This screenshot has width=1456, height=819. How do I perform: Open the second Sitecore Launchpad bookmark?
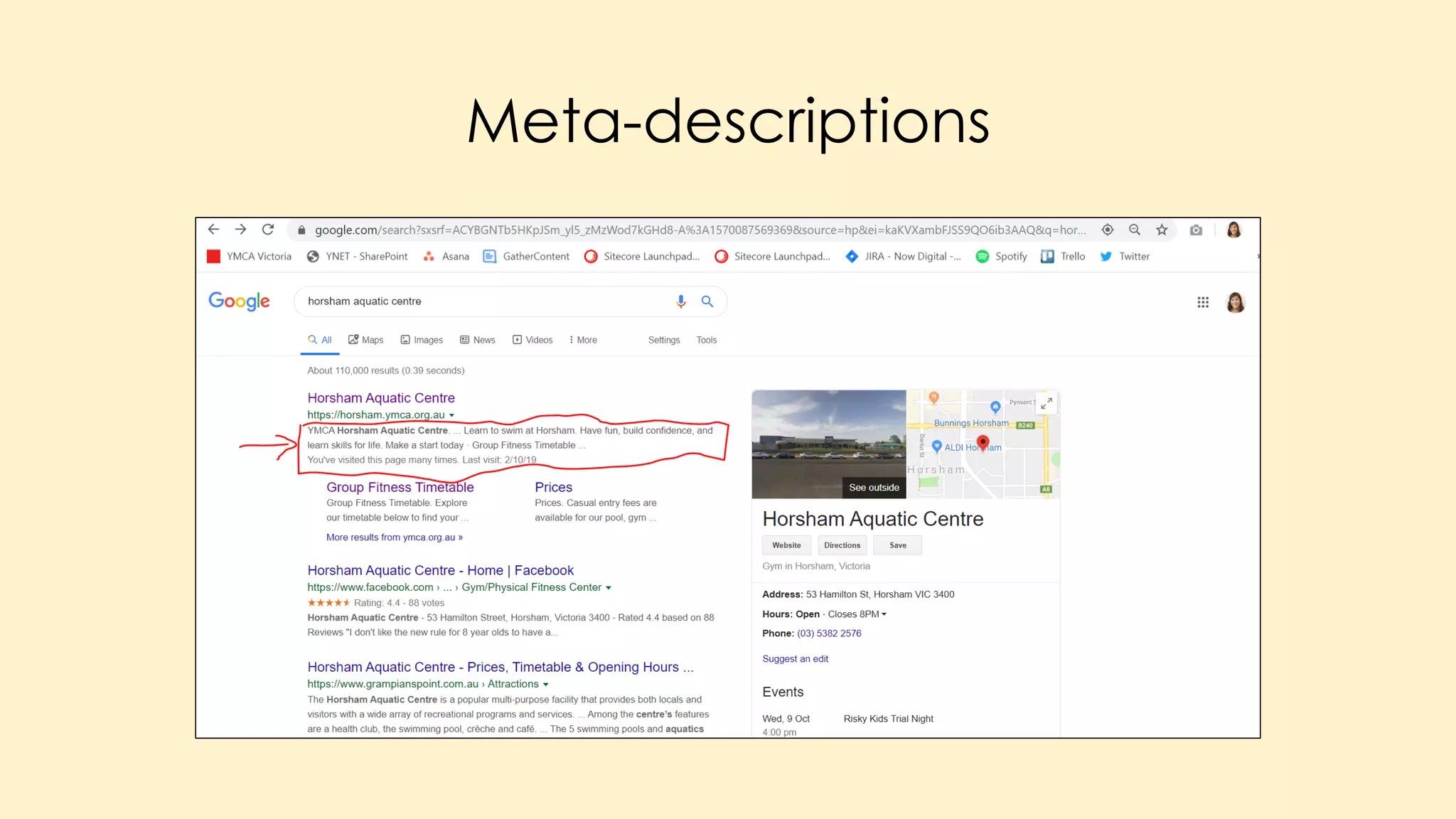[773, 257]
